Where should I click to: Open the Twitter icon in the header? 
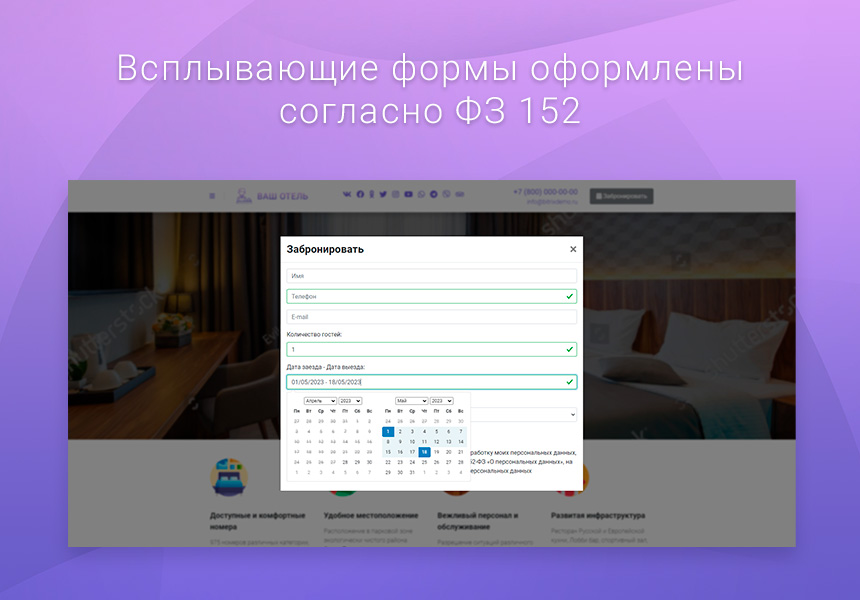point(383,195)
